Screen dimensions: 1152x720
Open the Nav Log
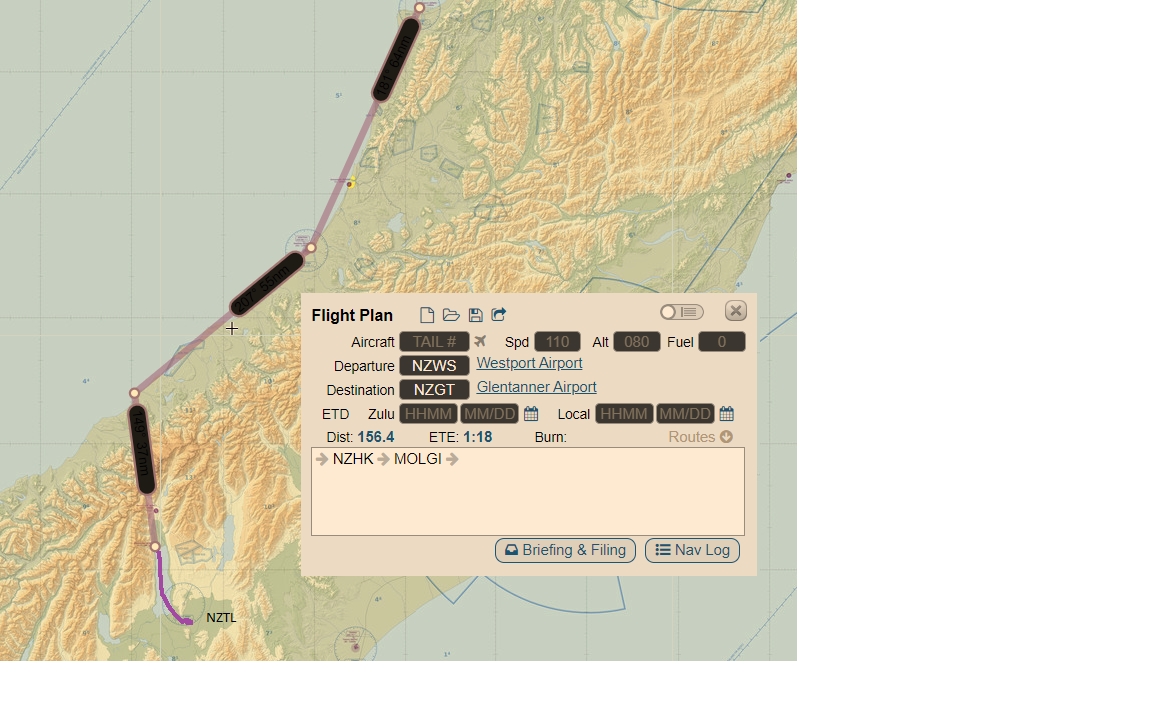(692, 550)
